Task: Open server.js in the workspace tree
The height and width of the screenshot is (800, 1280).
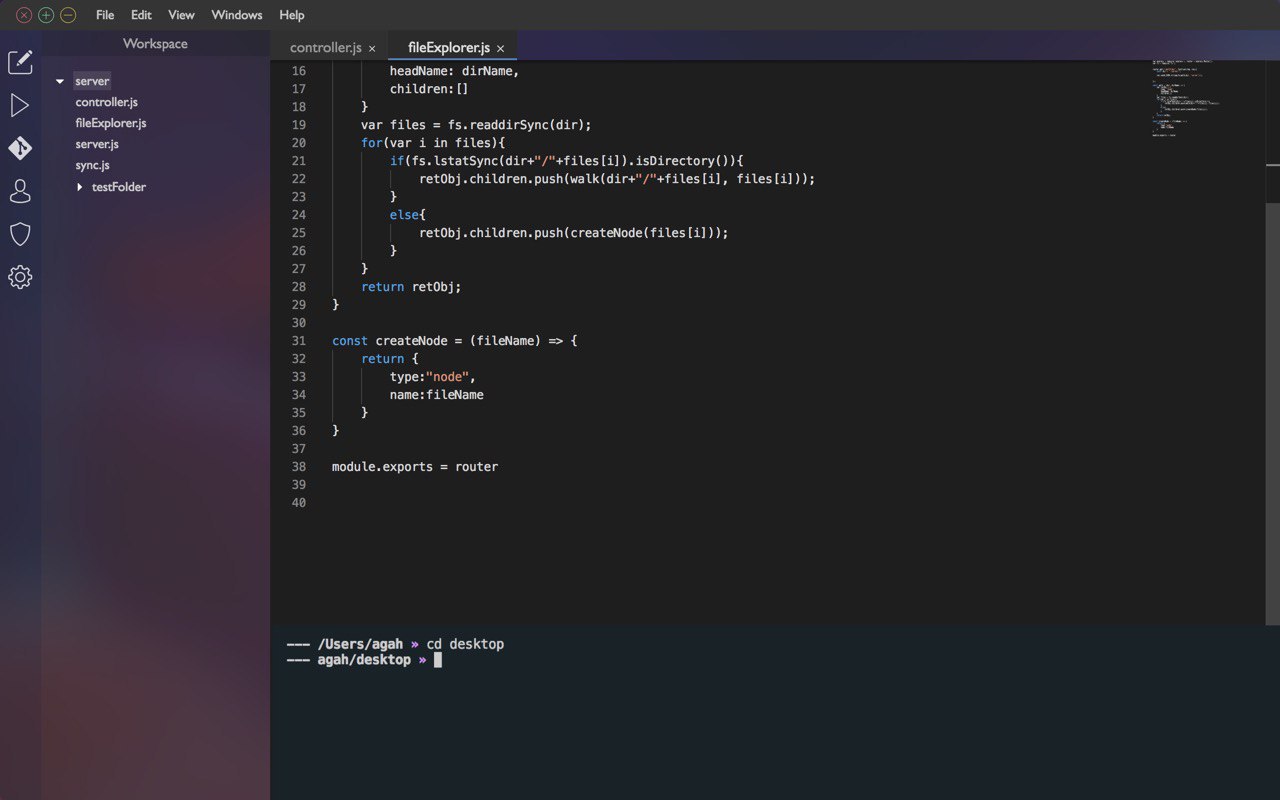Action: coord(97,144)
